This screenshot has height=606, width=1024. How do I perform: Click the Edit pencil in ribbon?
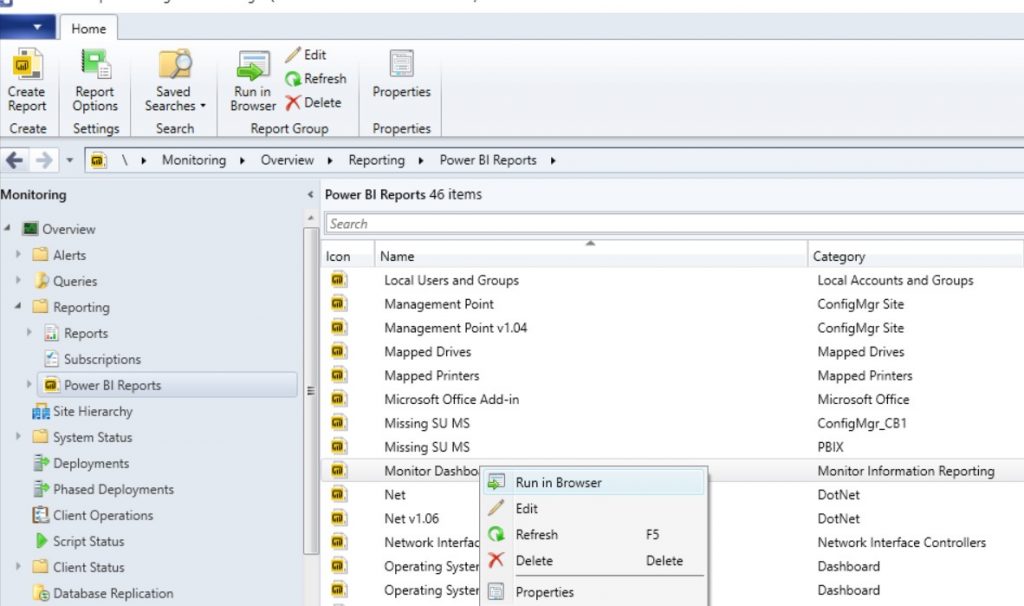pos(293,55)
